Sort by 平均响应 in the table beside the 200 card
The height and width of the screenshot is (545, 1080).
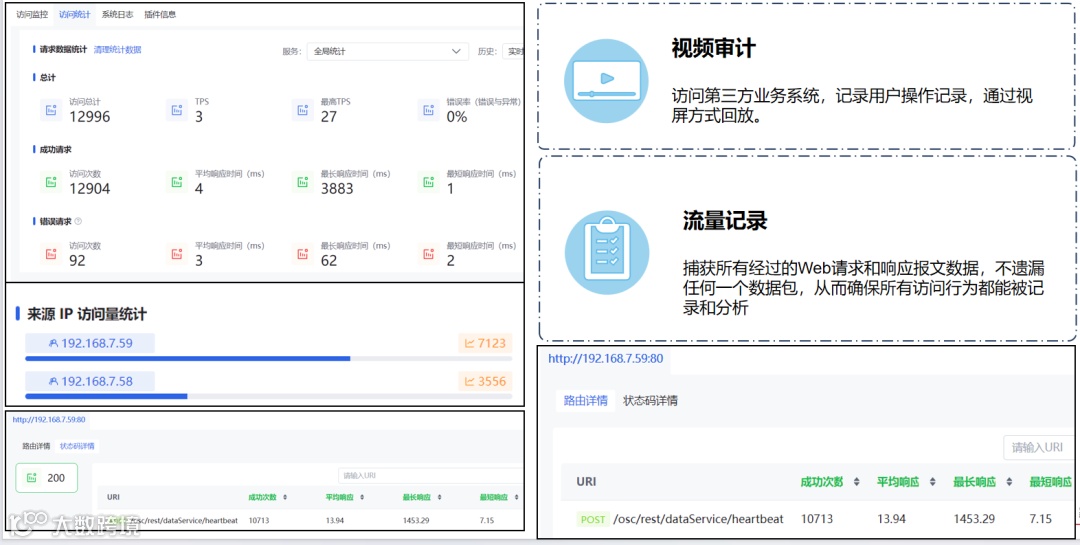point(362,497)
